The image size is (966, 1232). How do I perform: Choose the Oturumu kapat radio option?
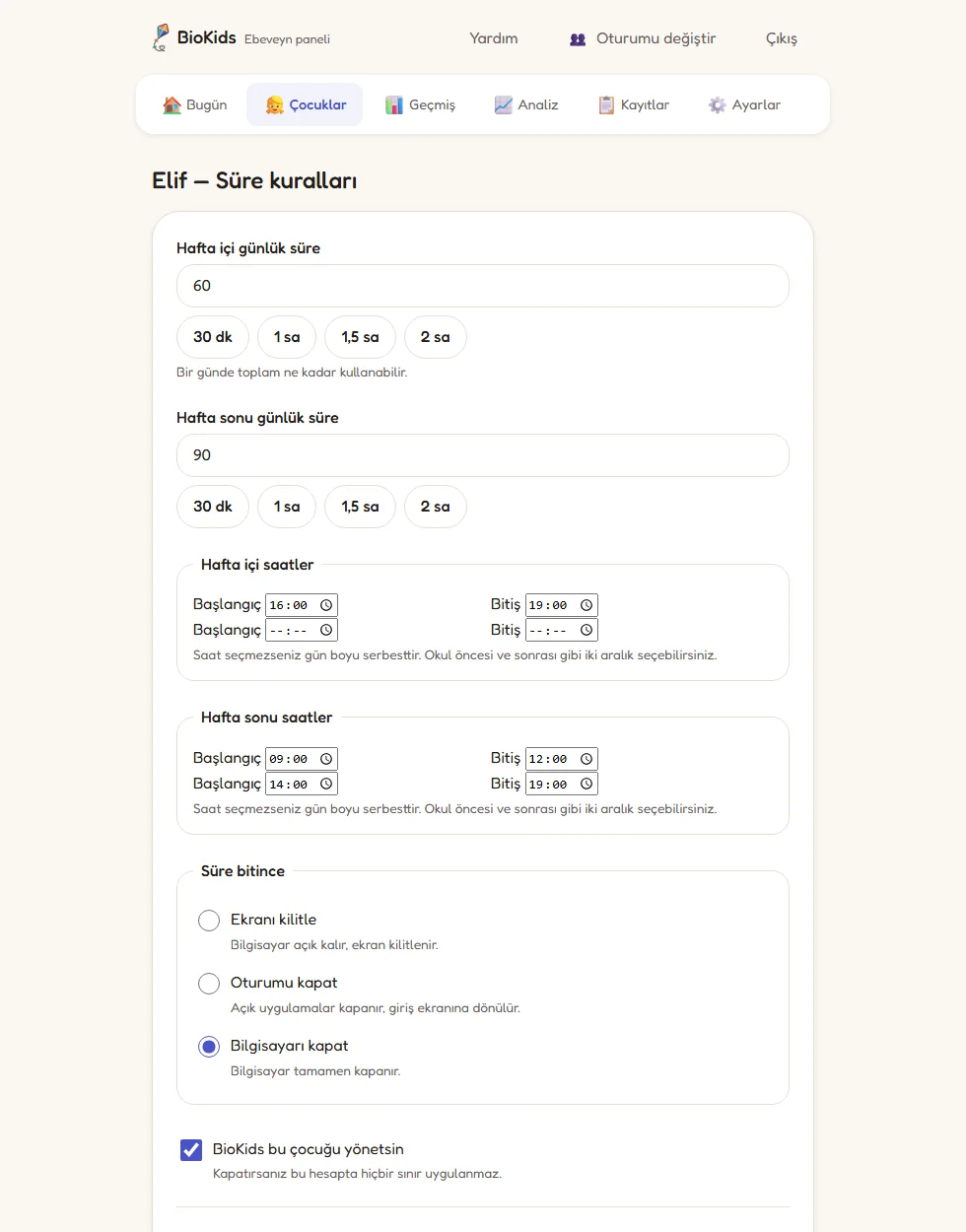[x=209, y=984]
